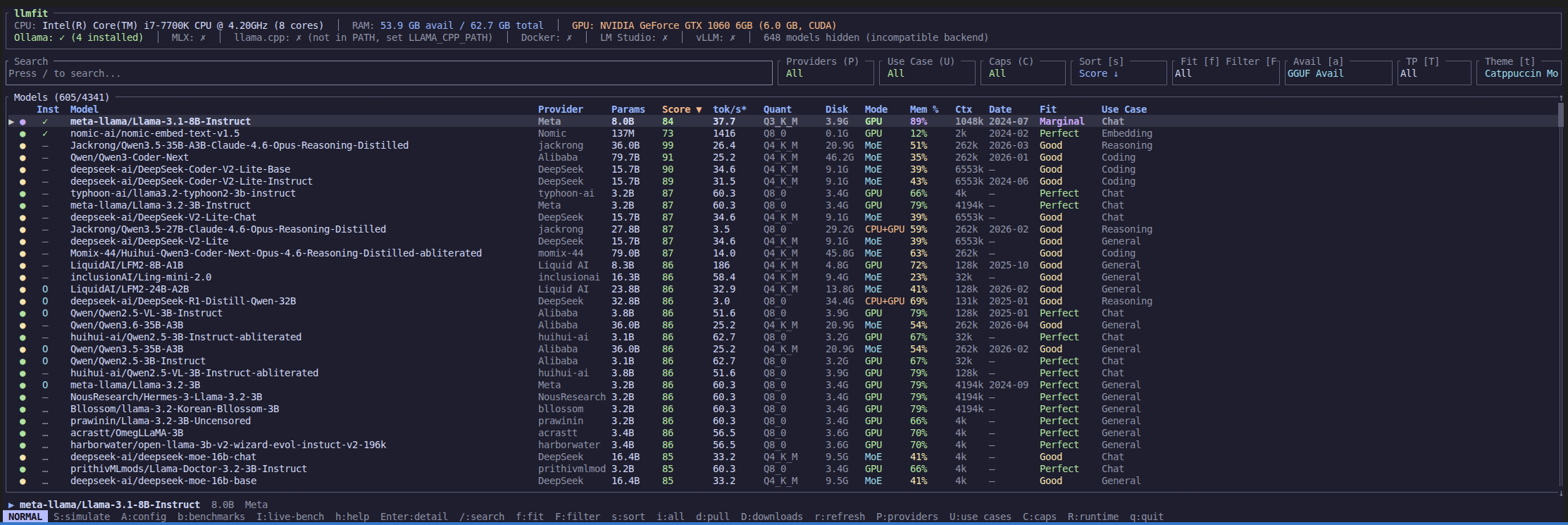Click the row pointer arrow beside Llama-3.1-8B-Instruct
The height and width of the screenshot is (525, 1568).
click(11, 121)
